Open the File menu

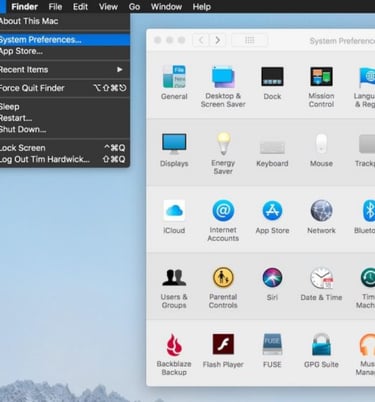click(x=55, y=7)
